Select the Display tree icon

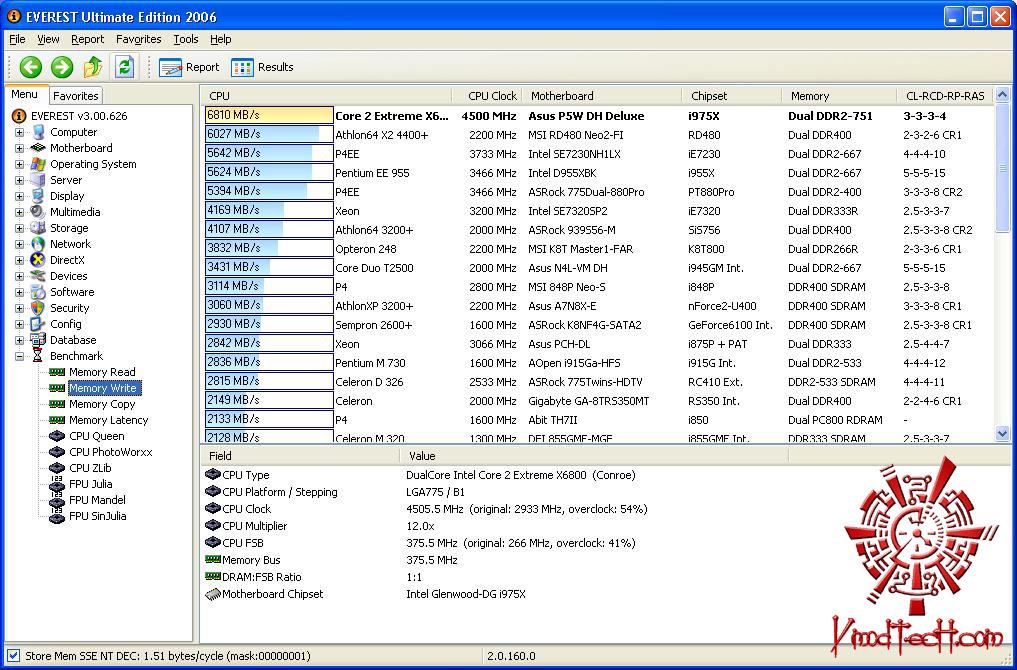pos(38,196)
